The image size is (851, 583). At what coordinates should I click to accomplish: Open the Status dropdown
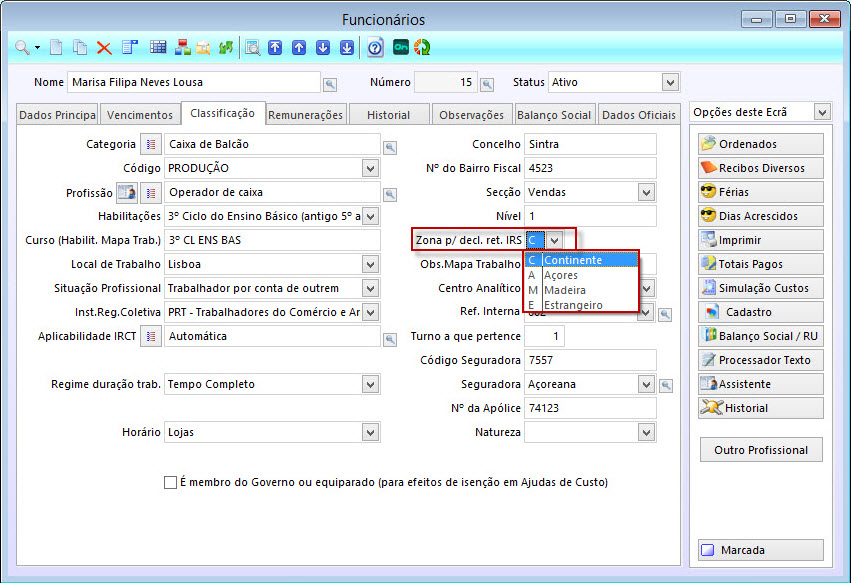(x=669, y=82)
